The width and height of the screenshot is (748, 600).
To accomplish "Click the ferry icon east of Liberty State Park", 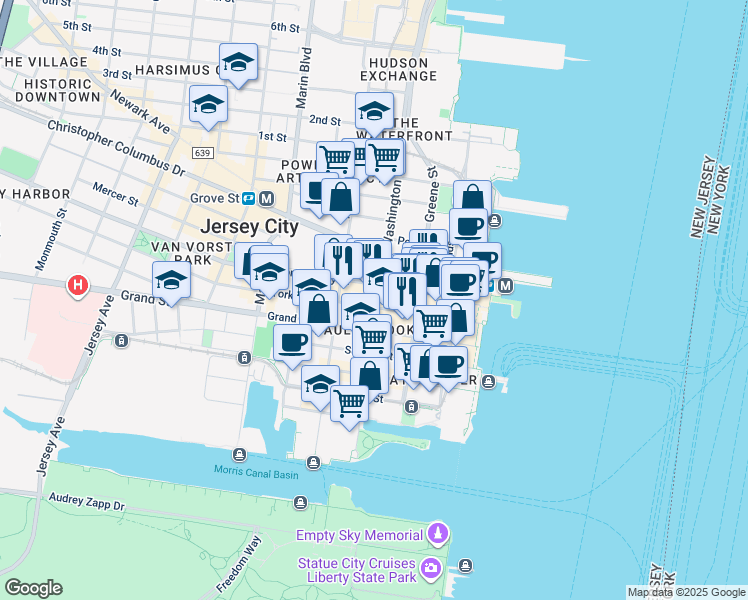I will tap(466, 566).
